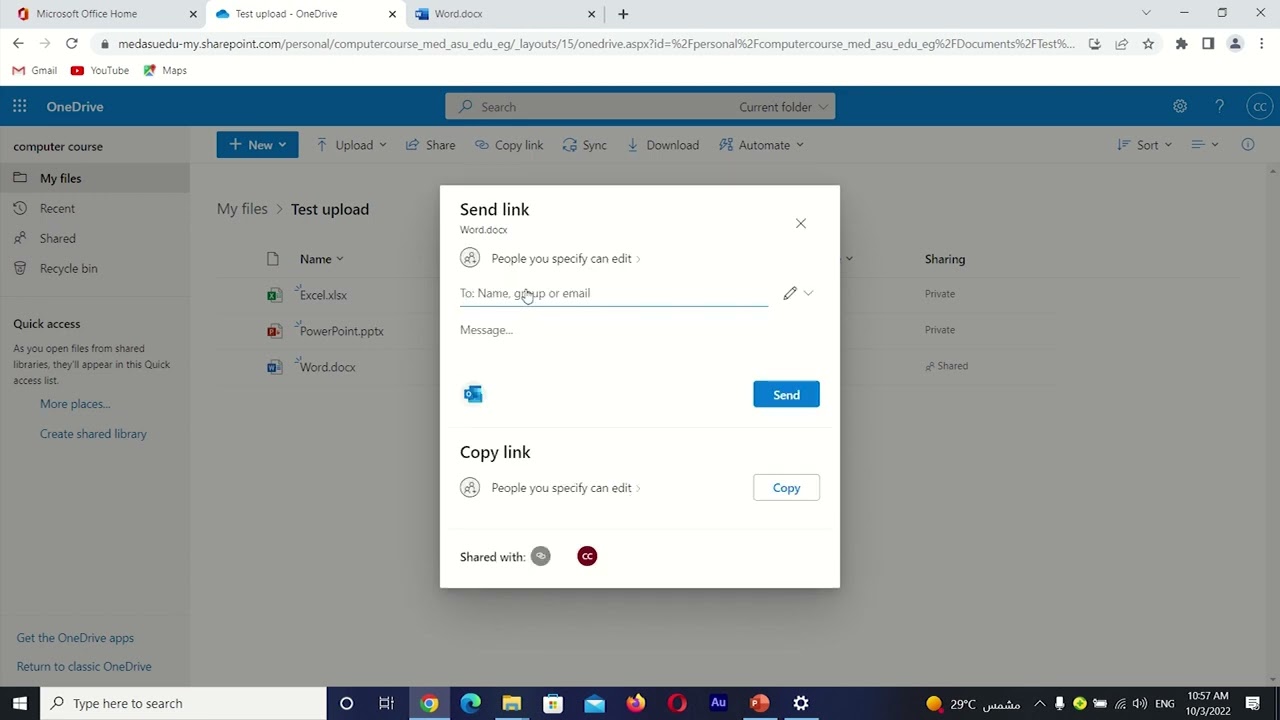This screenshot has height=720, width=1280.
Task: Click the Outlook icon in Send link dialog
Action: click(x=473, y=394)
